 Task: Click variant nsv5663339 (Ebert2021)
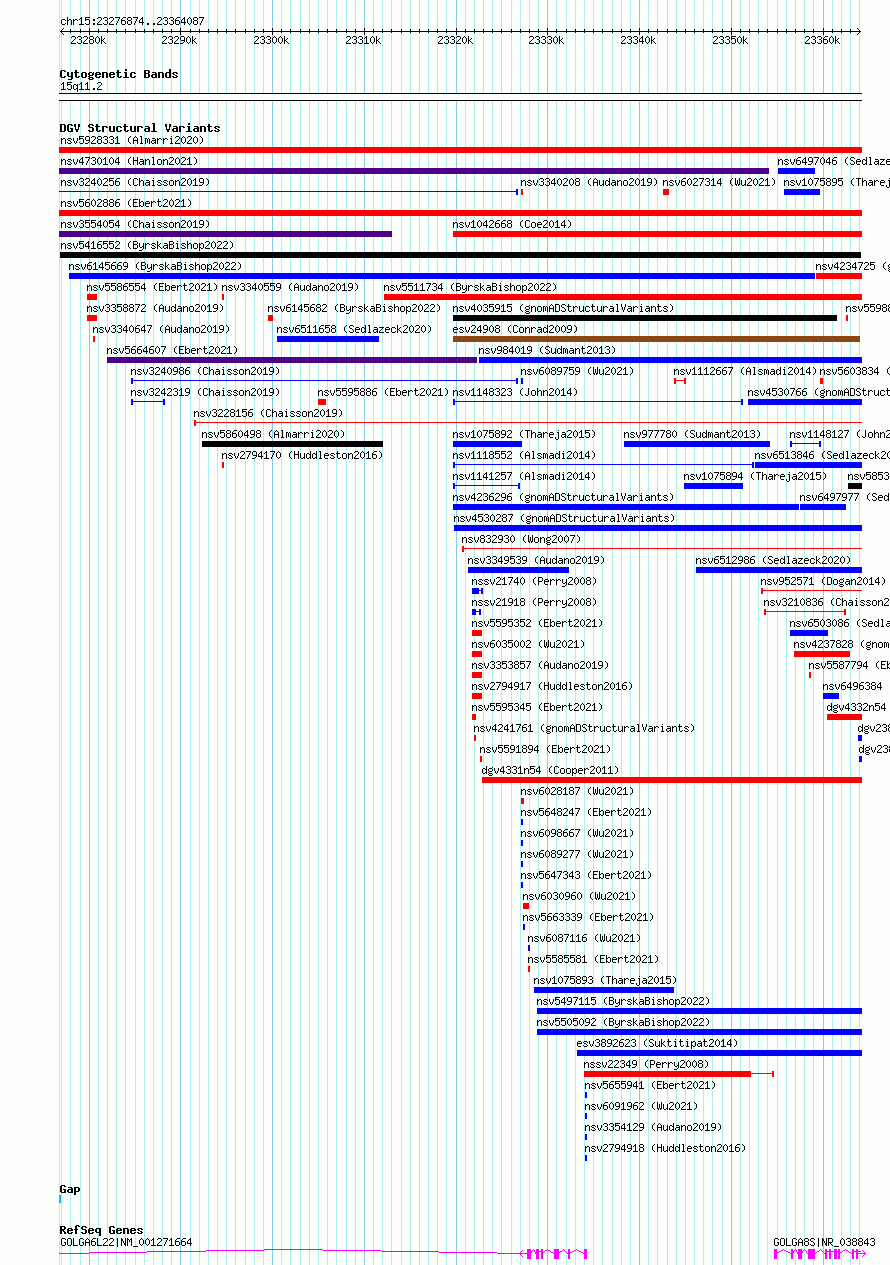tap(588, 917)
